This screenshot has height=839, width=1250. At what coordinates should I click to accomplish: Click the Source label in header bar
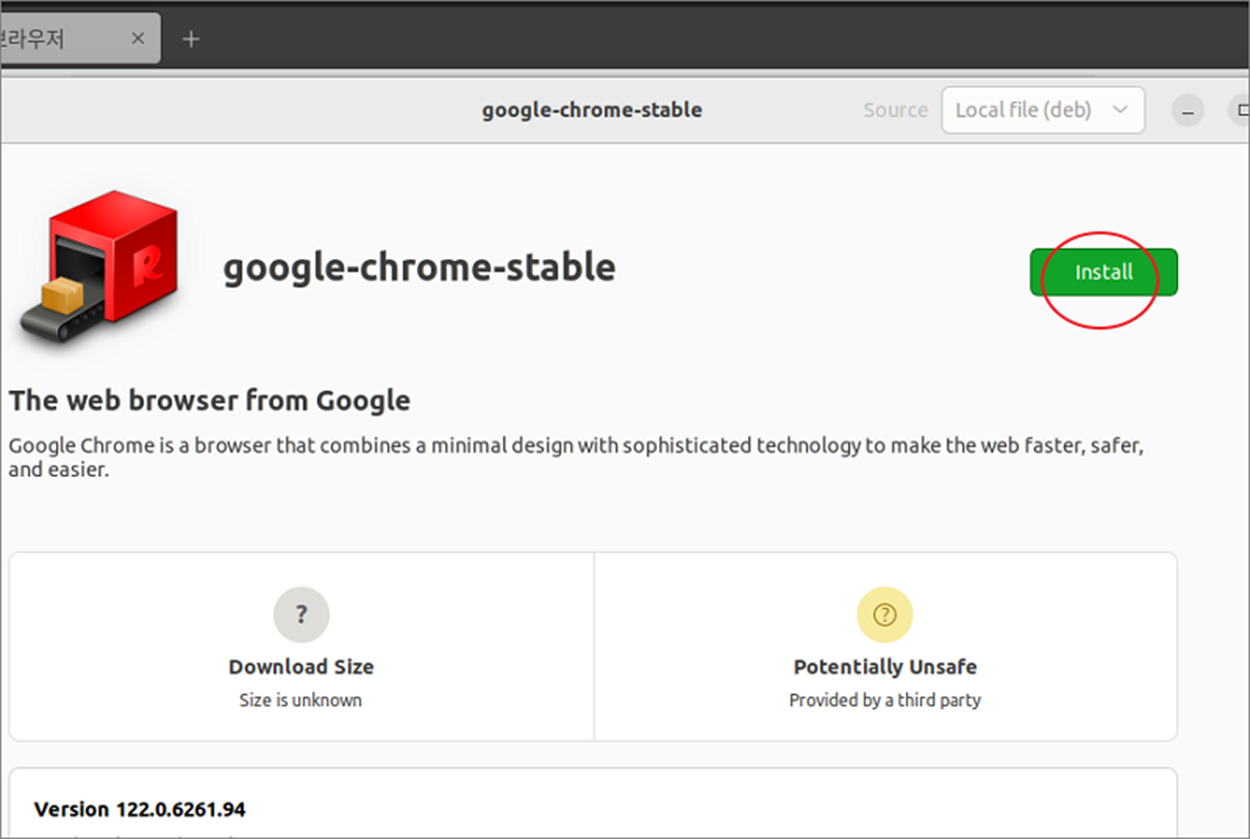(895, 110)
